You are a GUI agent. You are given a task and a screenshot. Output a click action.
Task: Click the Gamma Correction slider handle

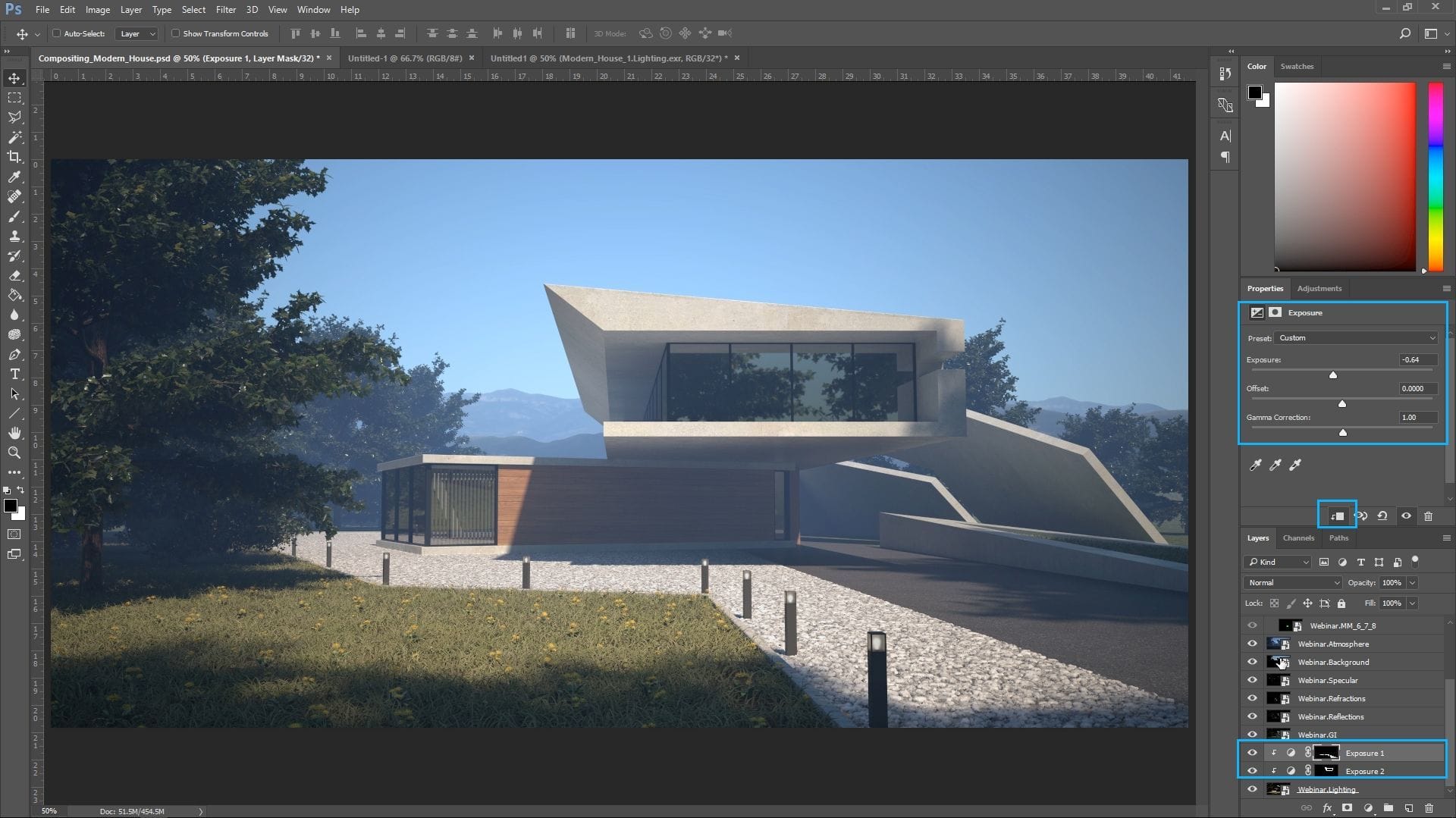pyautogui.click(x=1343, y=432)
